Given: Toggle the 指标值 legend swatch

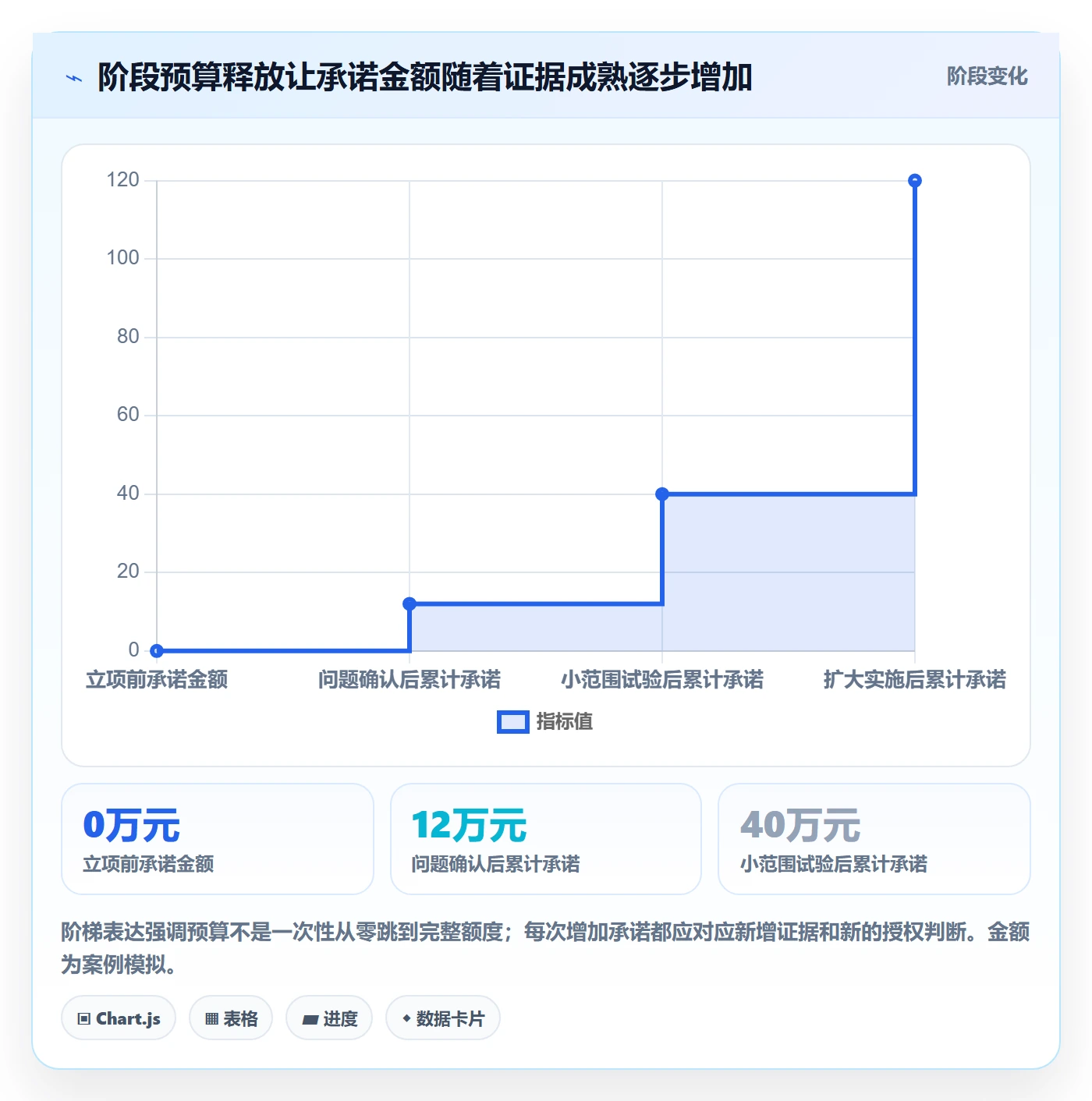Looking at the screenshot, I should click(x=513, y=722).
